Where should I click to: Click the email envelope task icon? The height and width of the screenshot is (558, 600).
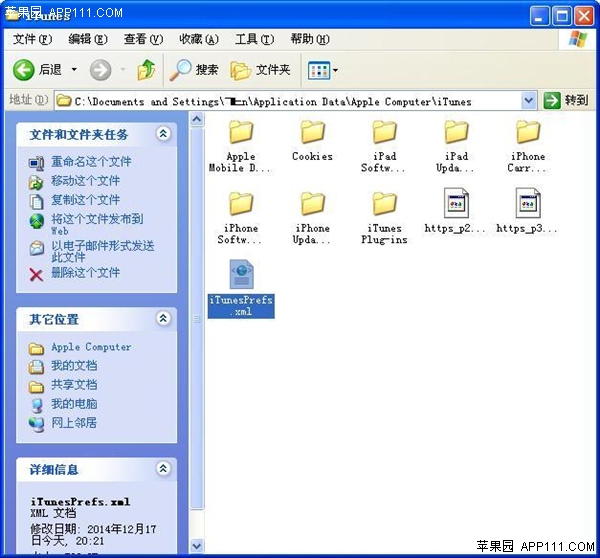[37, 248]
